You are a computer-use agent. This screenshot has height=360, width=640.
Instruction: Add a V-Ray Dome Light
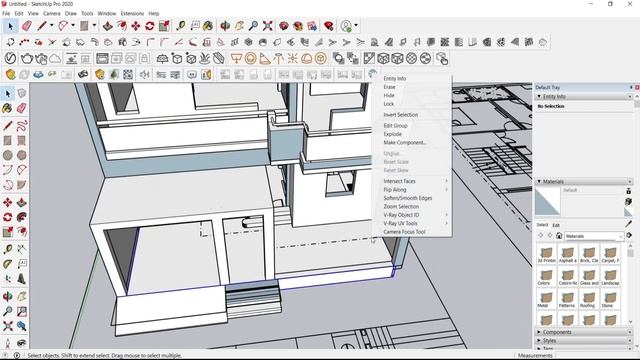307,58
